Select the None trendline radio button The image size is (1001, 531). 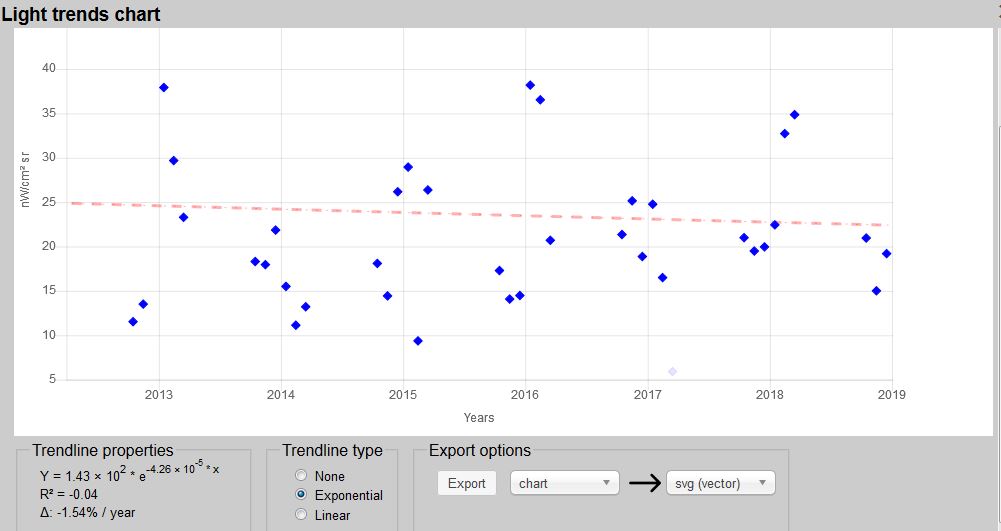(301, 476)
